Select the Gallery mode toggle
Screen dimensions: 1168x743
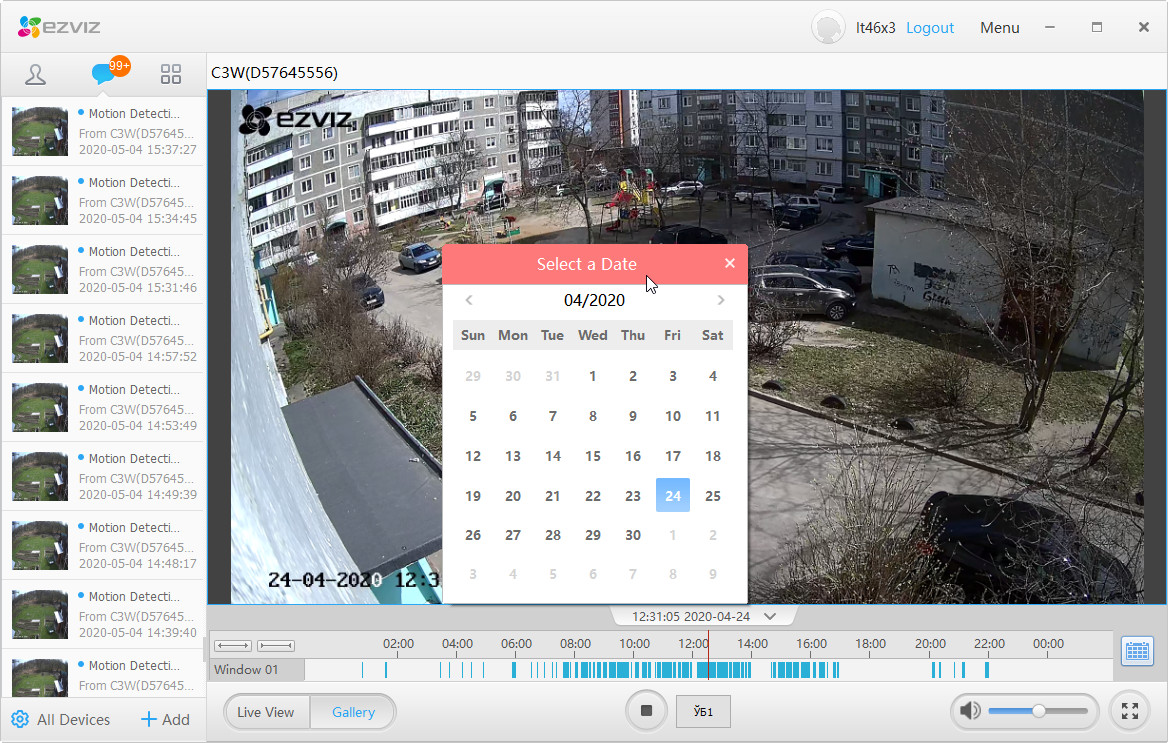pyautogui.click(x=353, y=712)
